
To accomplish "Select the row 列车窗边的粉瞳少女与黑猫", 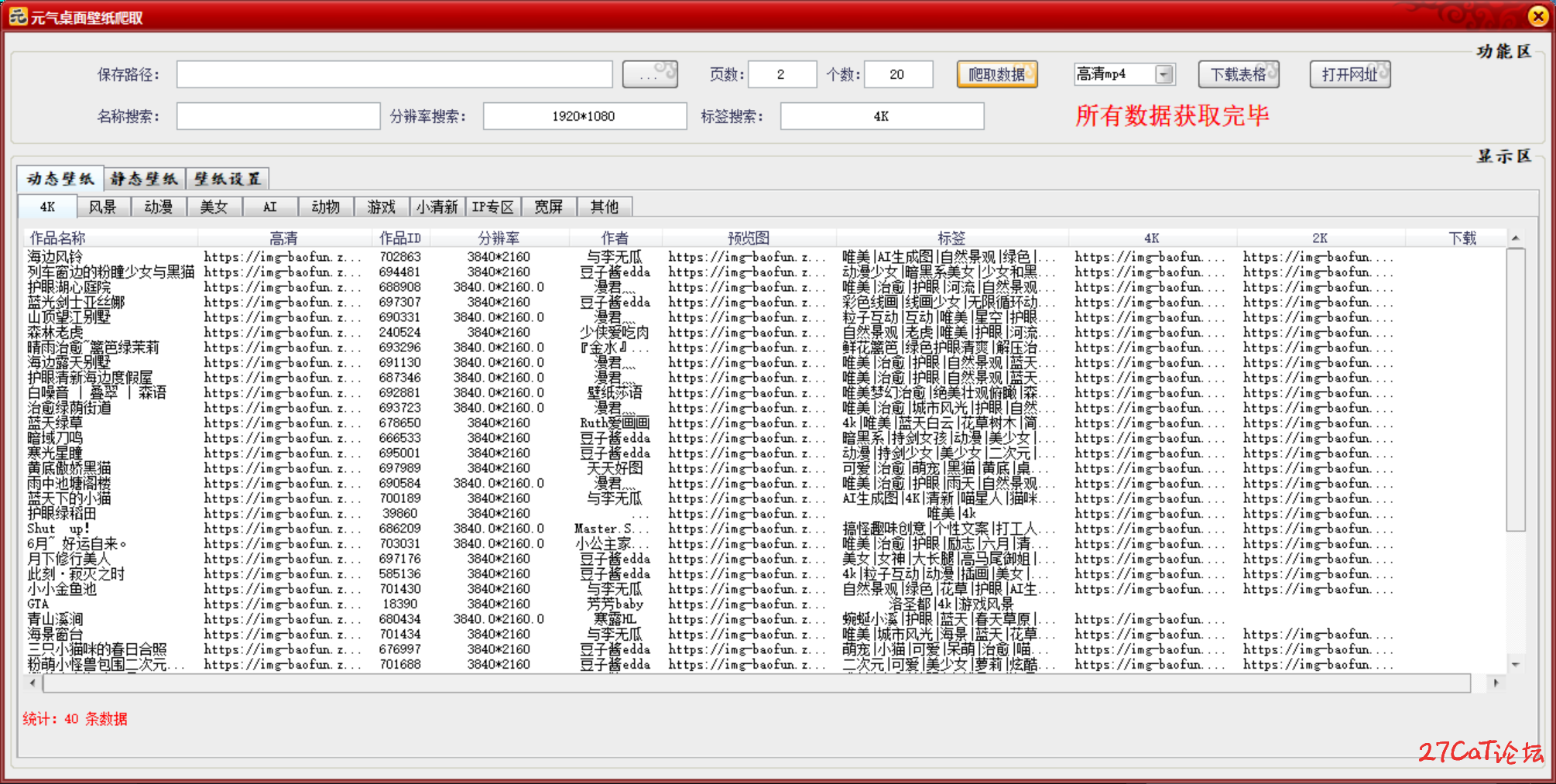I will point(766,272).
